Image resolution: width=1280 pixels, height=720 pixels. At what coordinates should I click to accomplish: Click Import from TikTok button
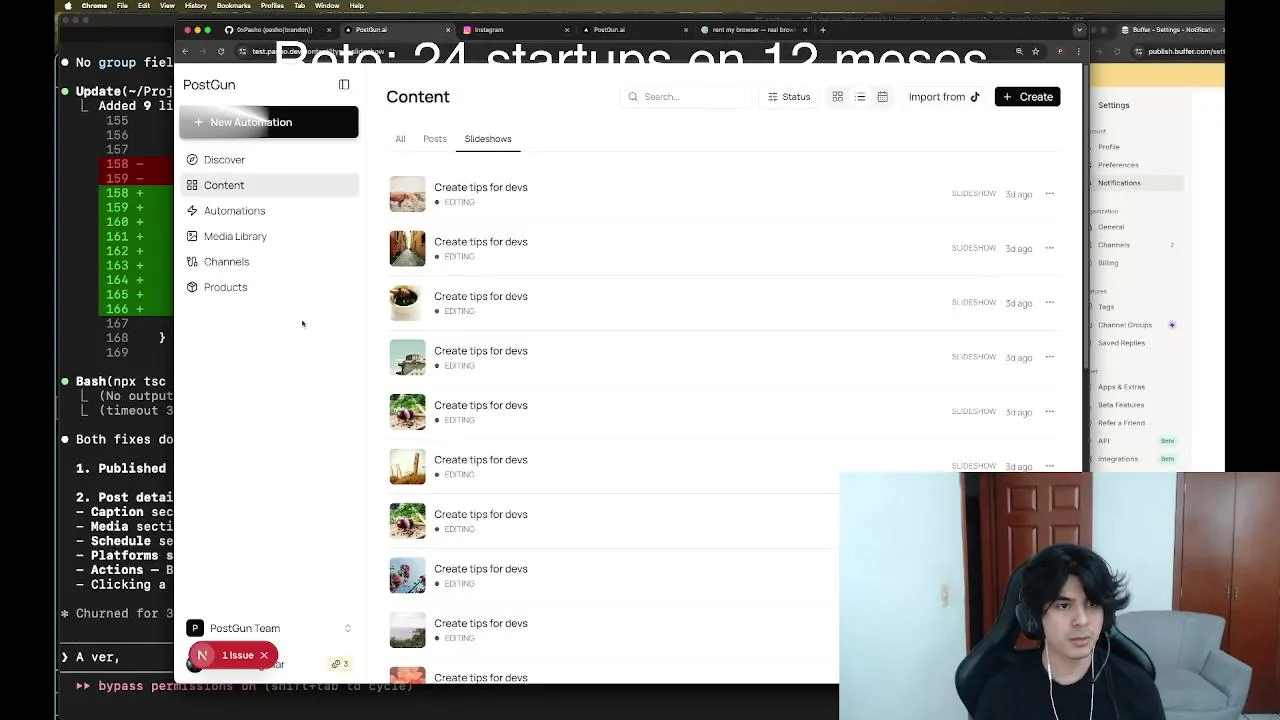pyautogui.click(x=944, y=97)
